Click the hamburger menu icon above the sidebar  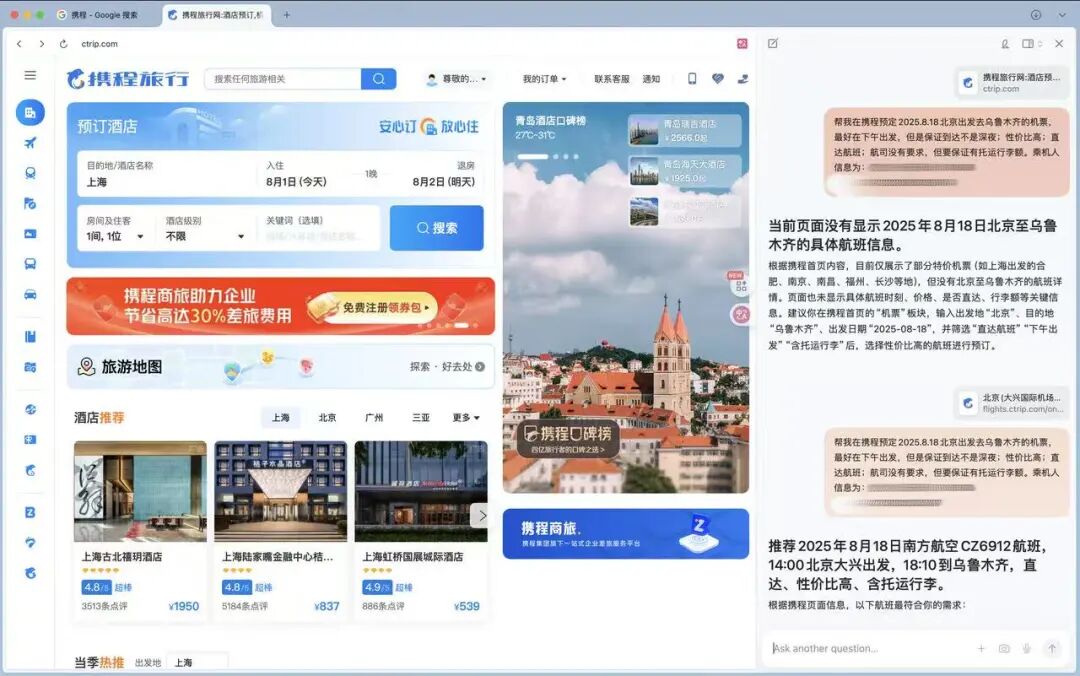pos(29,74)
